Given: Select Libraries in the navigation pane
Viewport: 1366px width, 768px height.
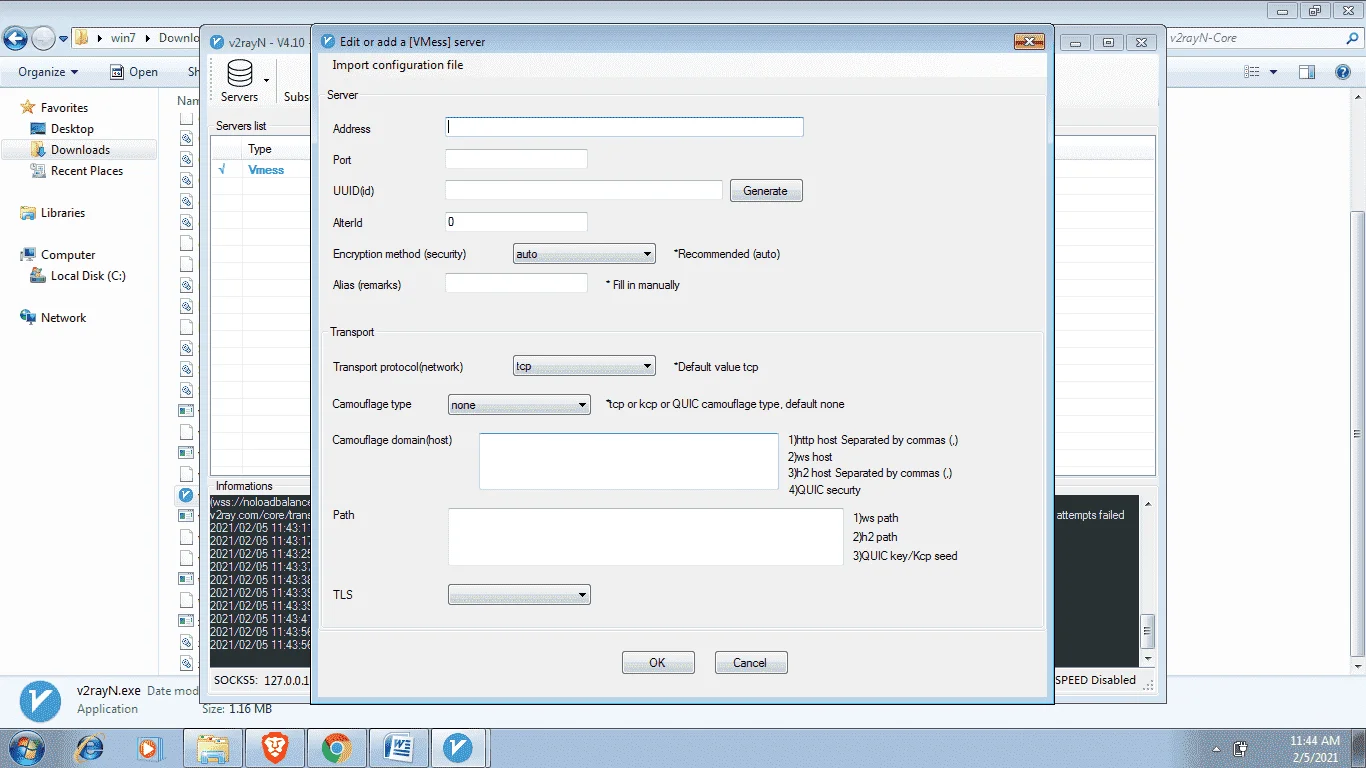Looking at the screenshot, I should tap(63, 213).
